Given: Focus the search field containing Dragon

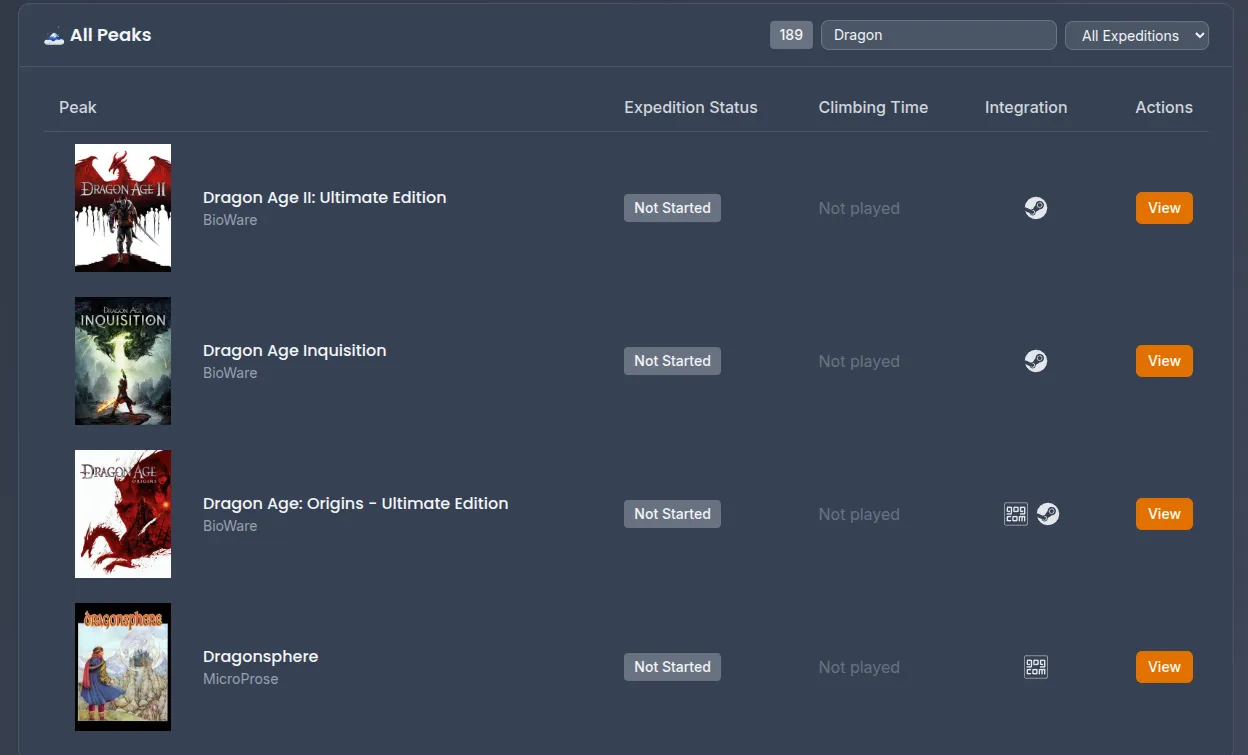Looking at the screenshot, I should click(x=939, y=35).
